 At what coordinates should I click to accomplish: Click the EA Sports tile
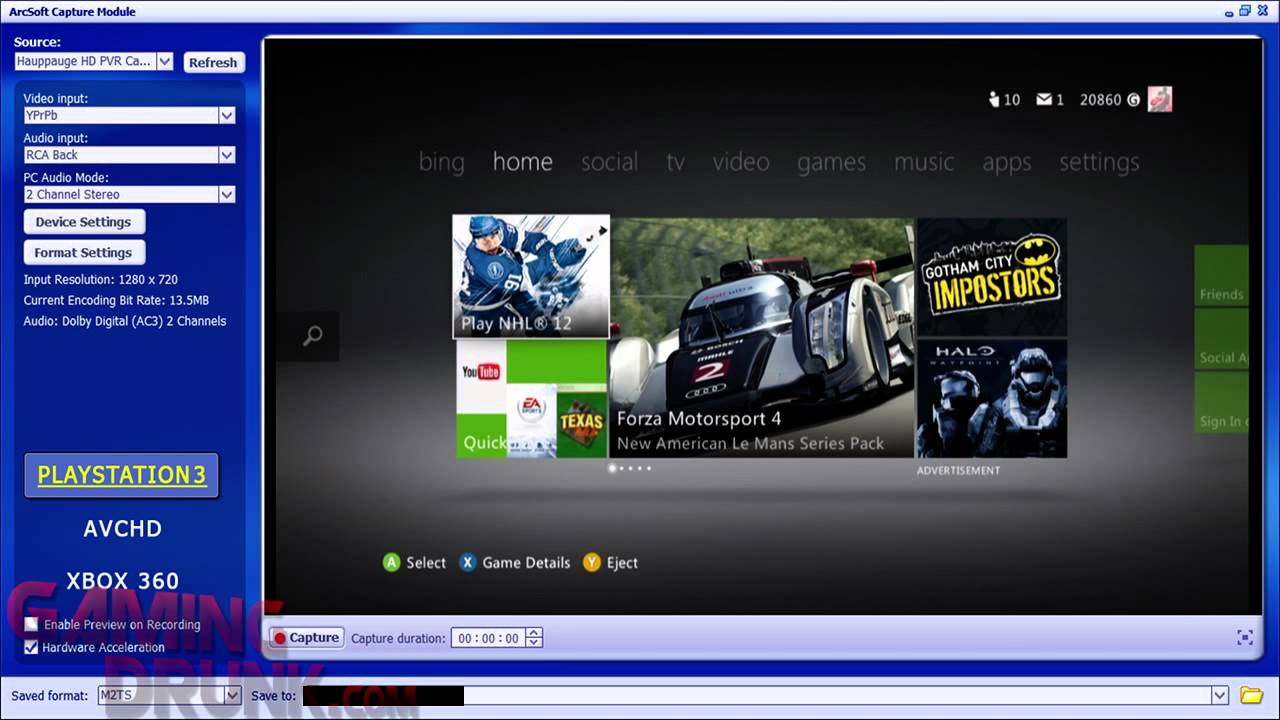coord(531,420)
